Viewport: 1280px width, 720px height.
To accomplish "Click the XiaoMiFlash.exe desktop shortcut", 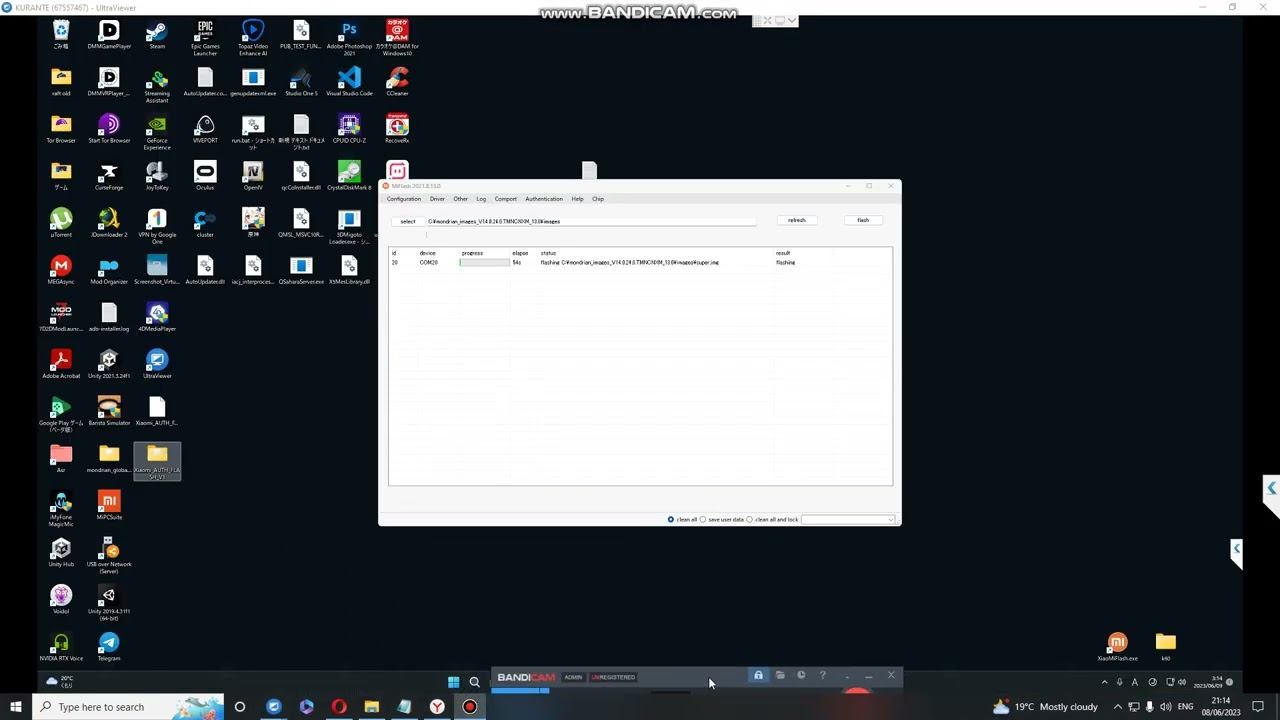I will click(x=1117, y=646).
